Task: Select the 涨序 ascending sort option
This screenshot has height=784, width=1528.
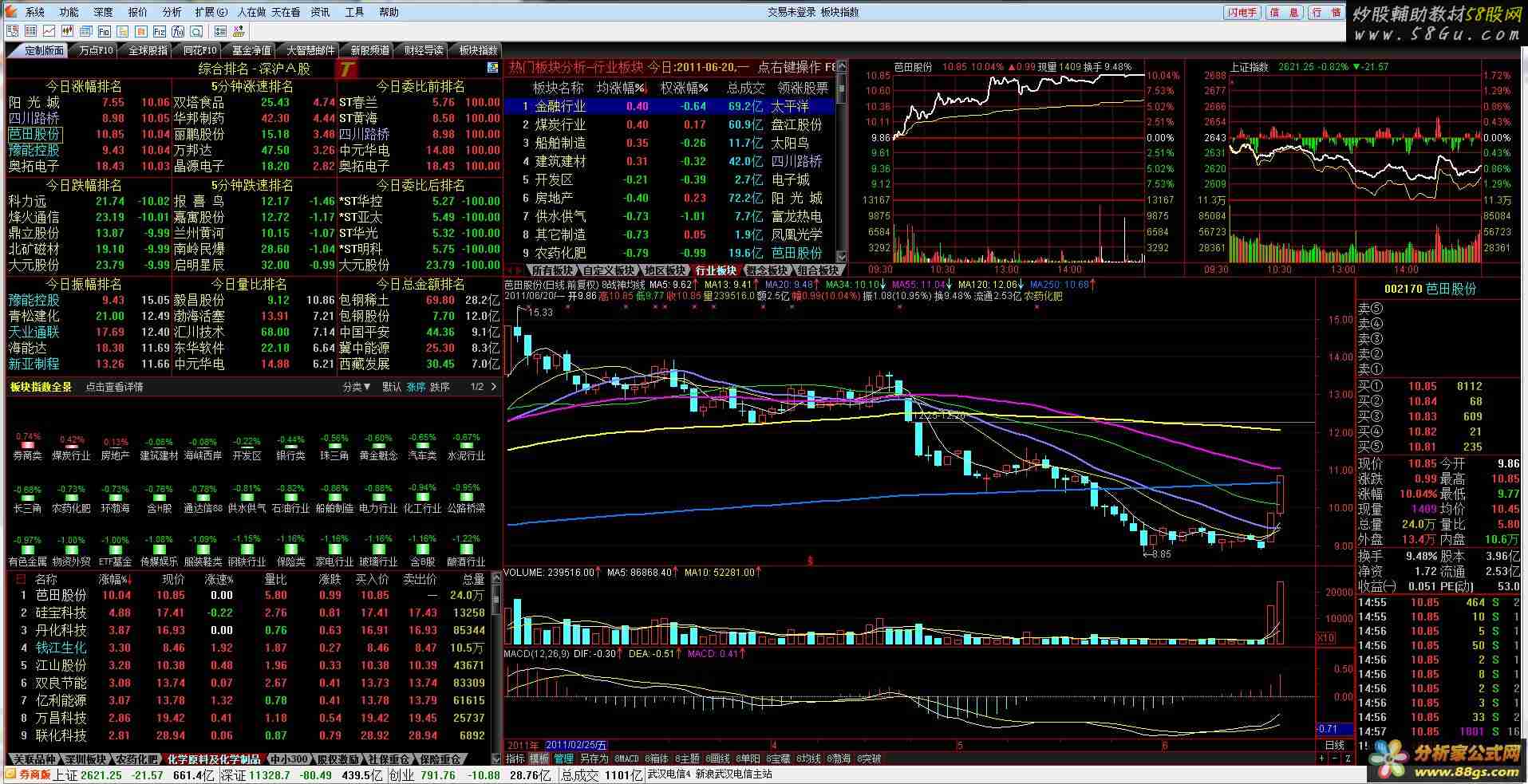Action: point(416,387)
